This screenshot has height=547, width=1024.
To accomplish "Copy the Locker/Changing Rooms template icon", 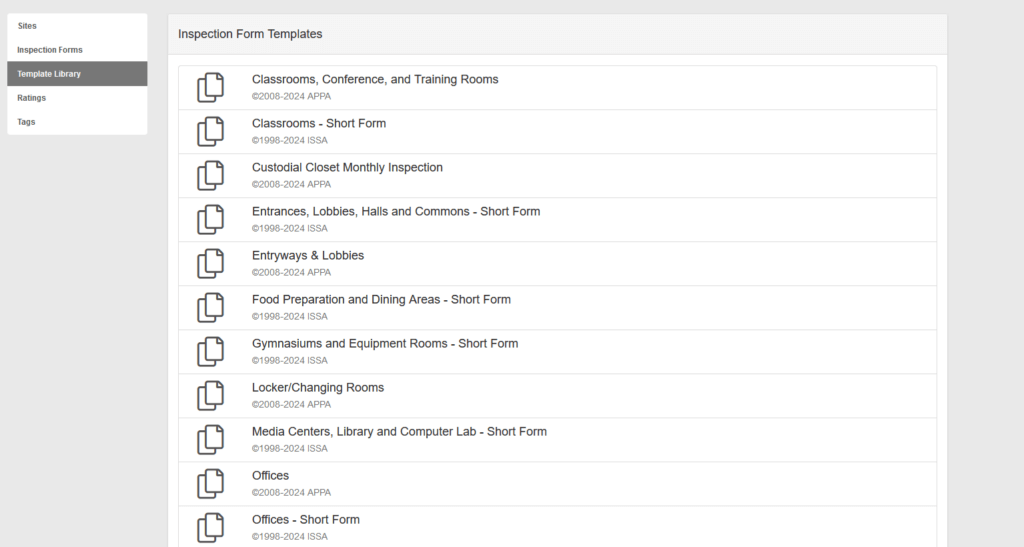I will click(210, 396).
